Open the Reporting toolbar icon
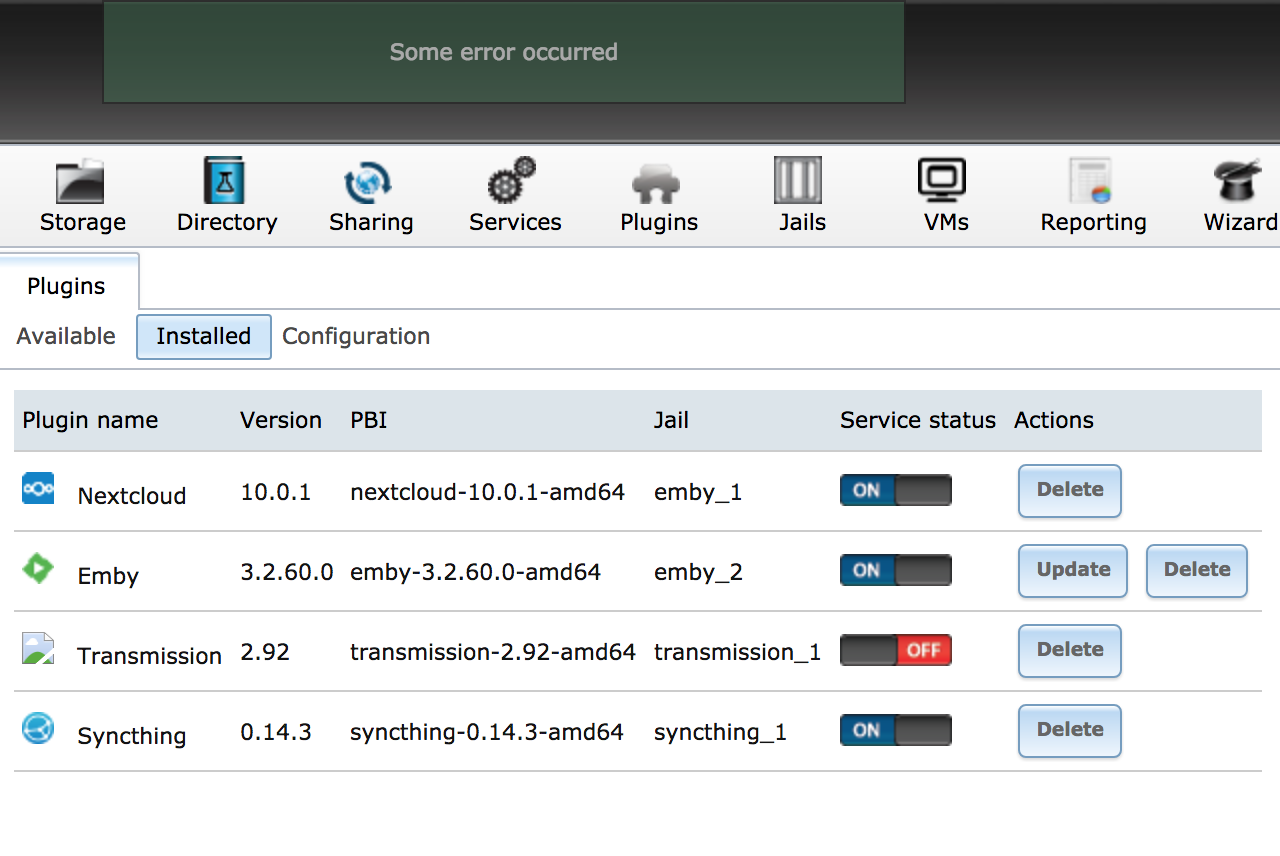The height and width of the screenshot is (856, 1280). (1090, 182)
